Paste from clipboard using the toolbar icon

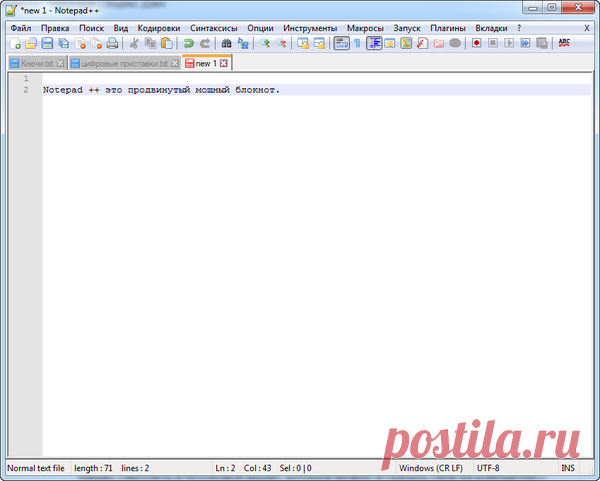[x=167, y=43]
